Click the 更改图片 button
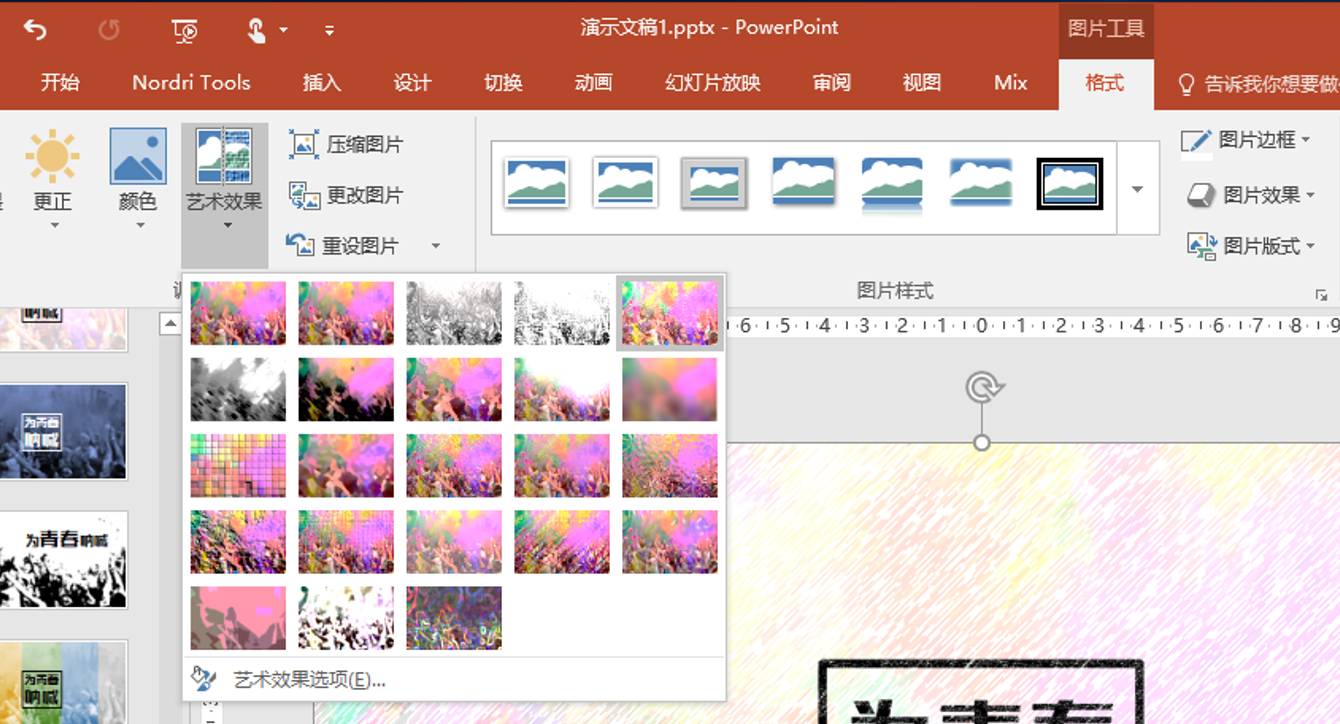The width and height of the screenshot is (1340, 724). [346, 195]
